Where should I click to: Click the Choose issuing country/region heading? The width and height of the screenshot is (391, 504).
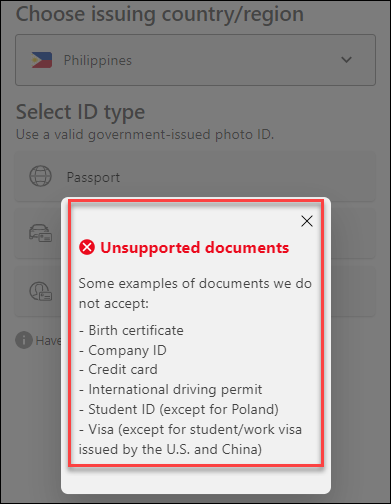160,14
